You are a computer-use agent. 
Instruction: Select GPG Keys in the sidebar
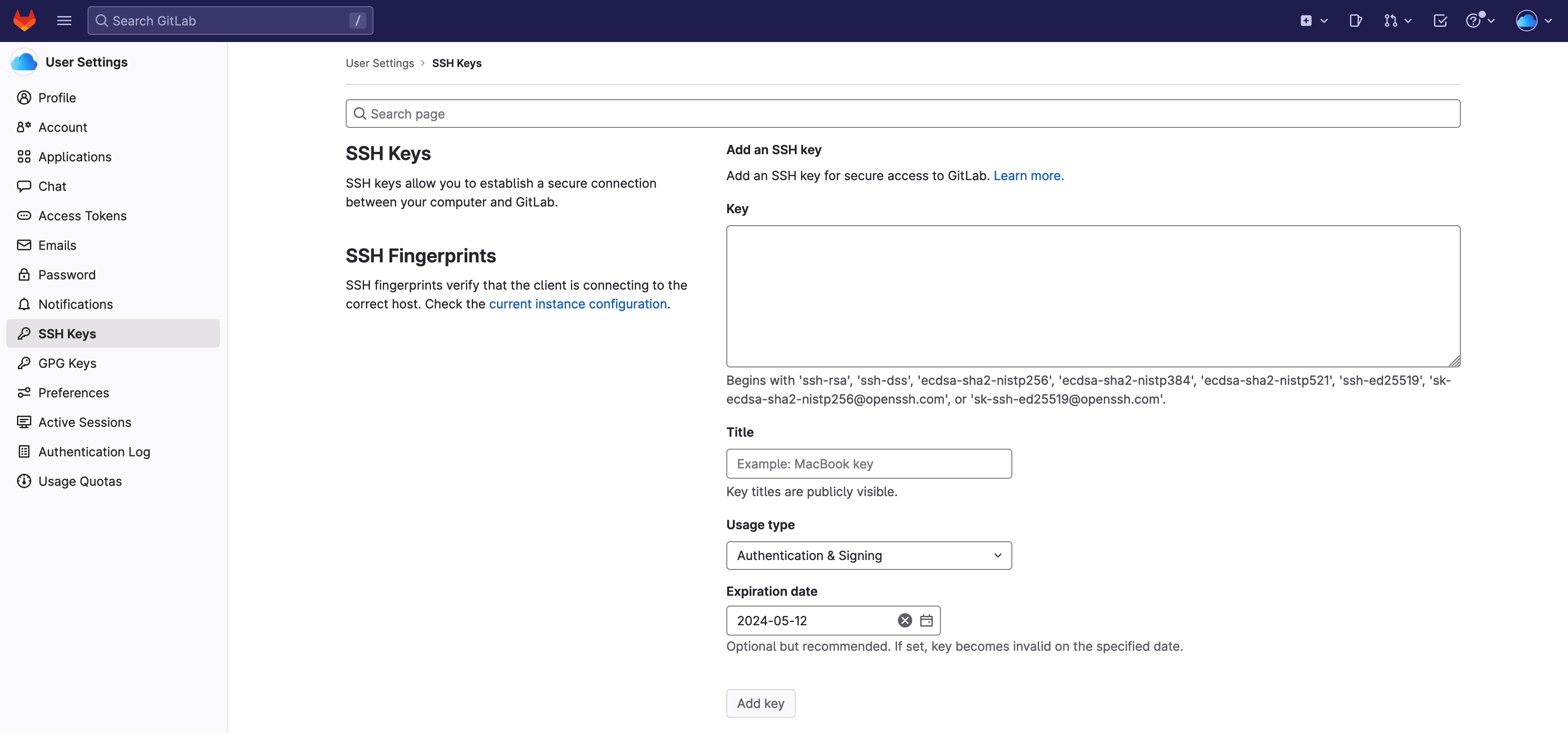coord(67,363)
